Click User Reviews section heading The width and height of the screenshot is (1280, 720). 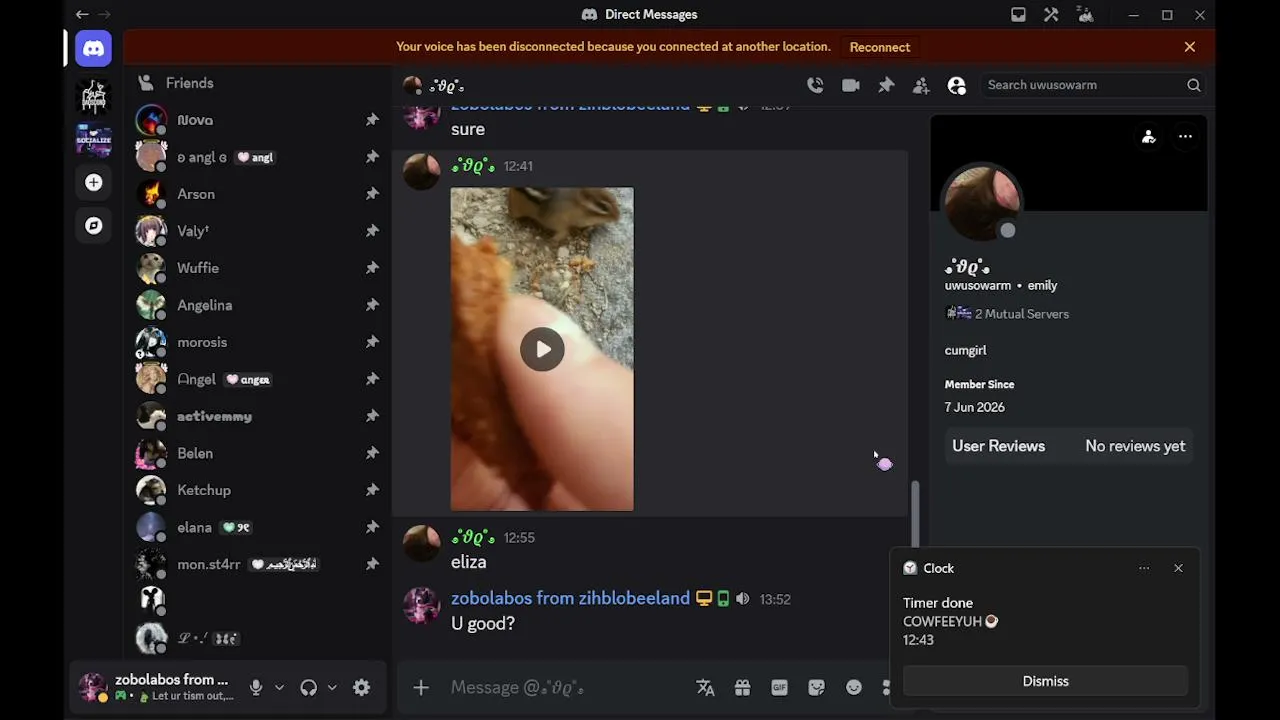(x=998, y=446)
